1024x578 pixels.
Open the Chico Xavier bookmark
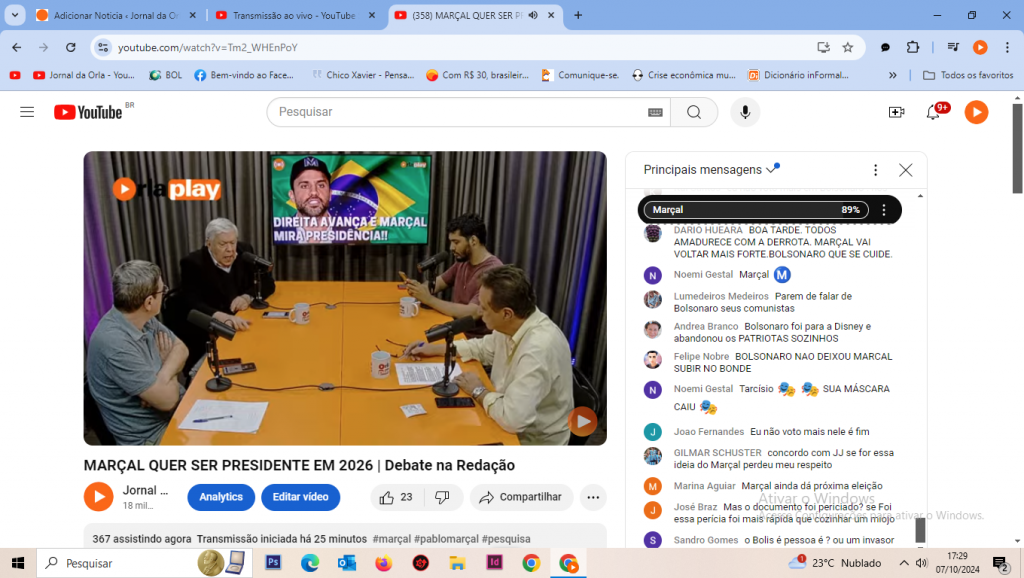click(x=363, y=75)
